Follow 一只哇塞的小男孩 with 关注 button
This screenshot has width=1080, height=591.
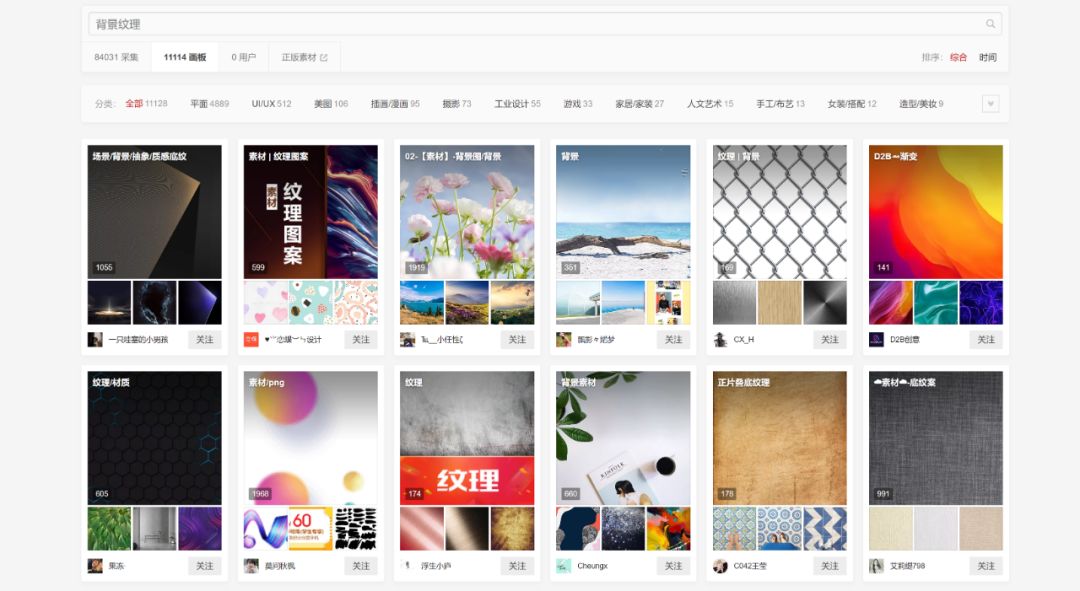tap(205, 340)
